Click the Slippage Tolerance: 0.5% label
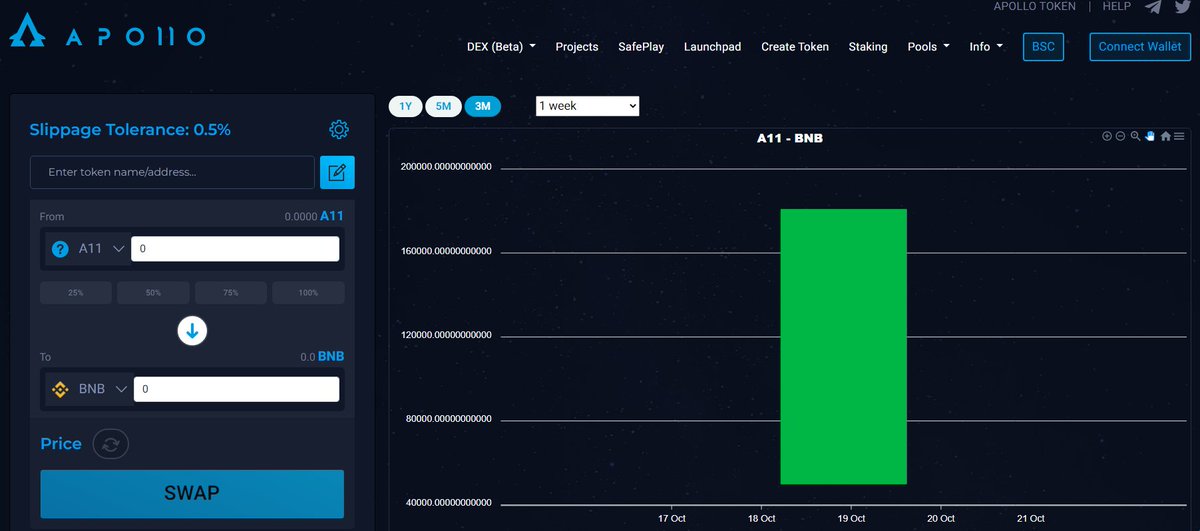Image resolution: width=1200 pixels, height=531 pixels. tap(130, 129)
